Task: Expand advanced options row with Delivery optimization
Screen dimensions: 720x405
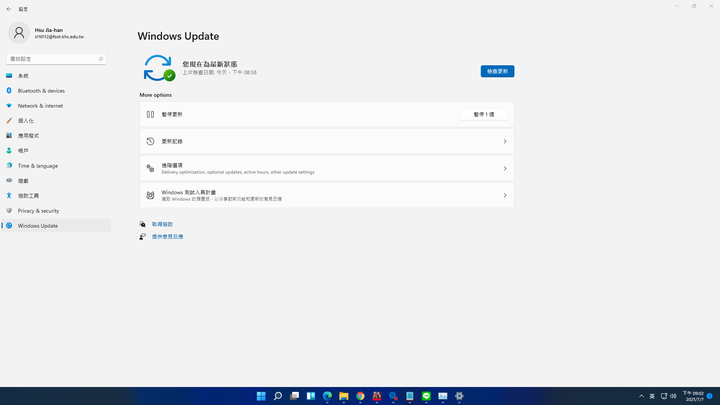Action: point(327,169)
